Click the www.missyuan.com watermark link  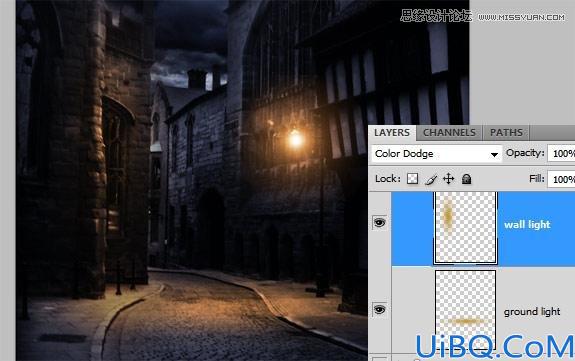coord(521,17)
